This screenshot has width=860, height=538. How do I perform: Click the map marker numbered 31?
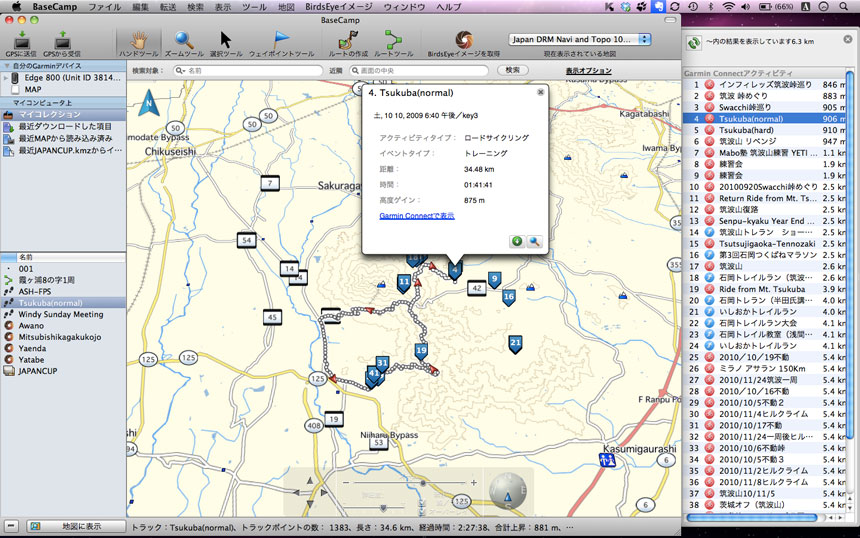(x=382, y=364)
